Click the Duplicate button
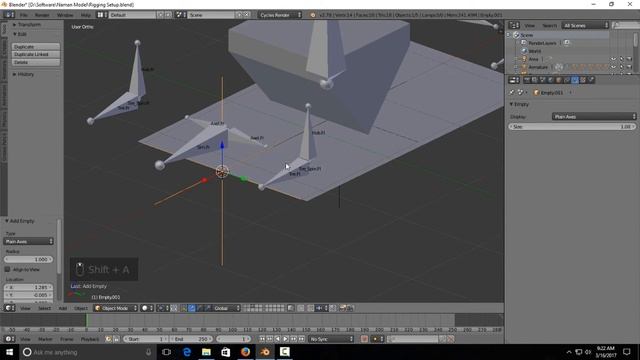The width and height of the screenshot is (640, 360). click(x=36, y=47)
